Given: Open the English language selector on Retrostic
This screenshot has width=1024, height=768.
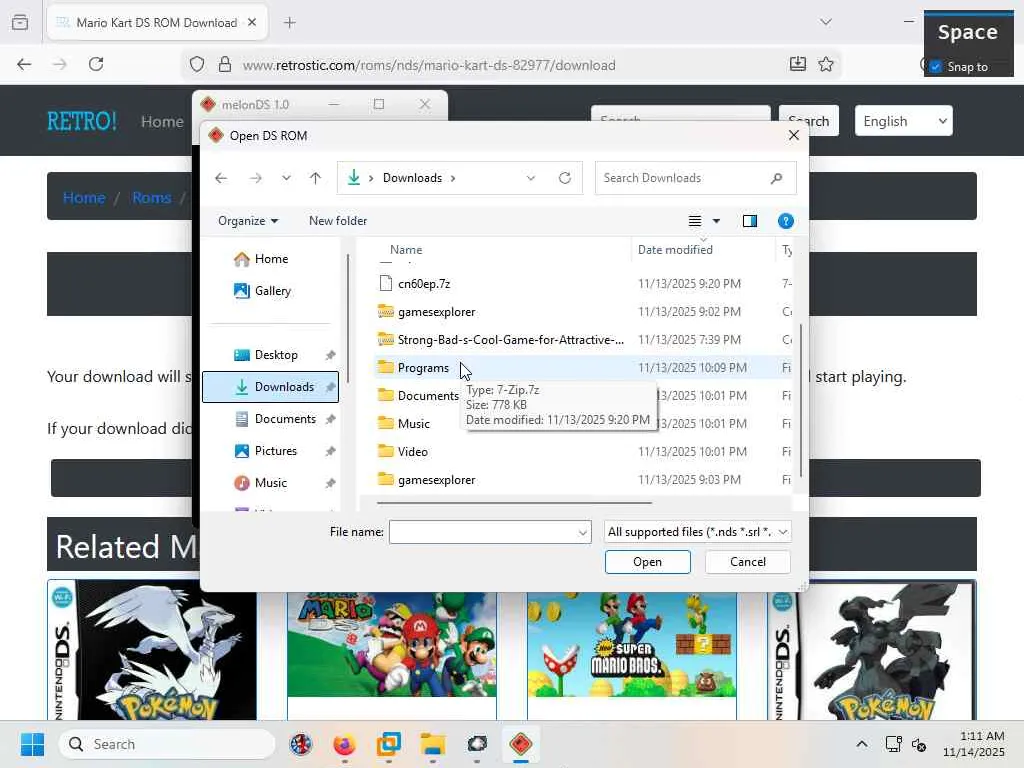Looking at the screenshot, I should click(x=903, y=121).
